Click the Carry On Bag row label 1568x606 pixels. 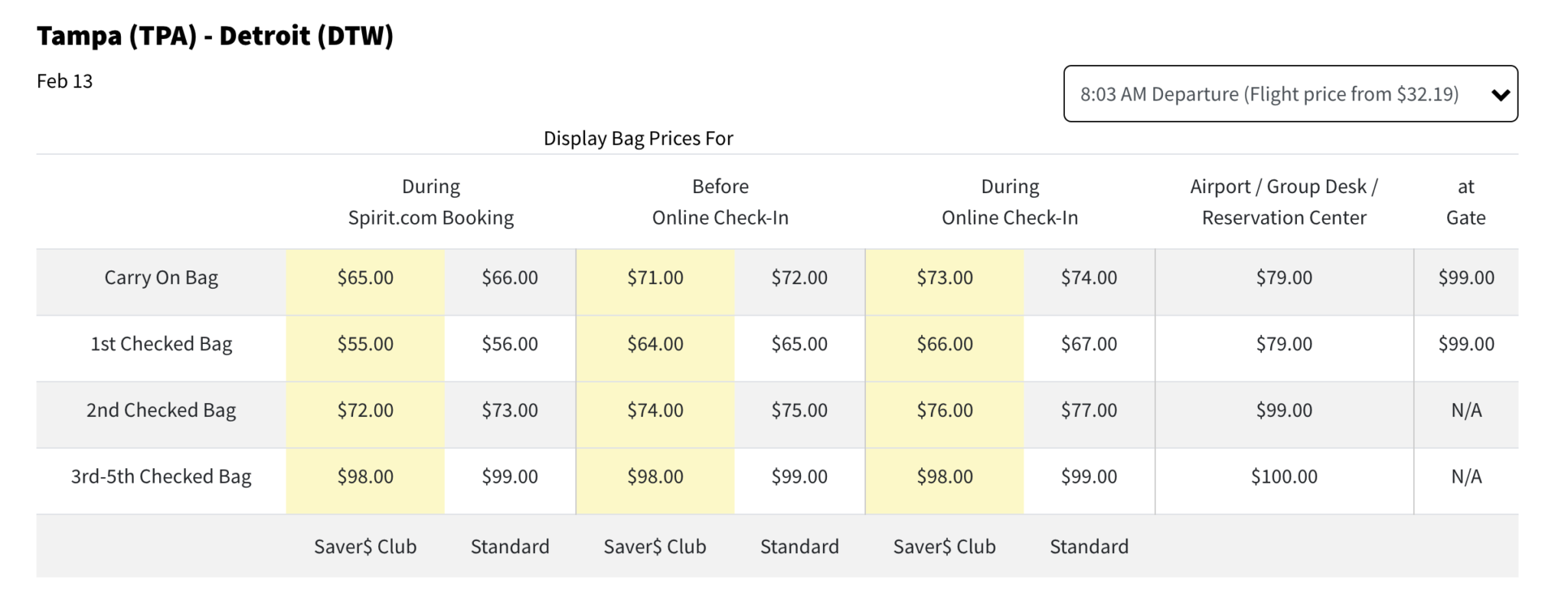pyautogui.click(x=161, y=277)
